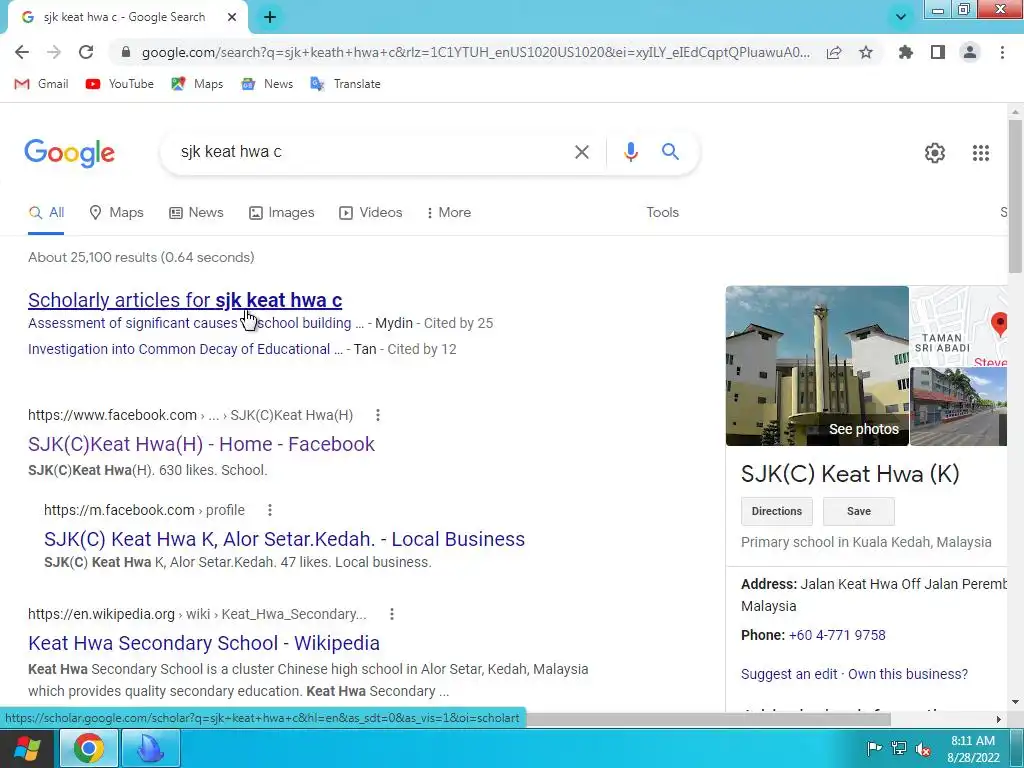
Task: Open the taskbar clock 8:11 AM
Action: pyautogui.click(x=972, y=749)
